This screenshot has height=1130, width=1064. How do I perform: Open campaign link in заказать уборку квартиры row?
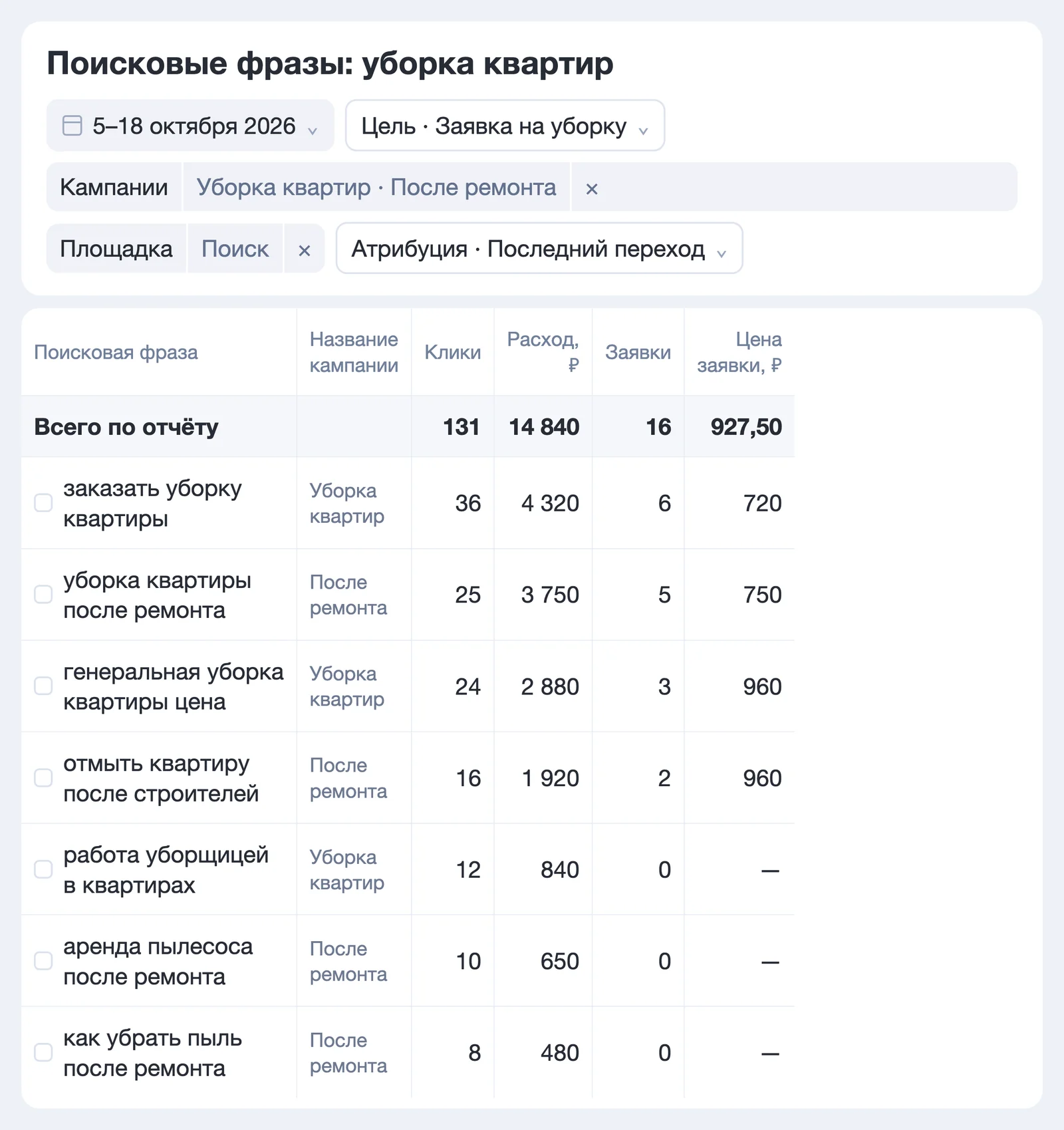click(347, 503)
